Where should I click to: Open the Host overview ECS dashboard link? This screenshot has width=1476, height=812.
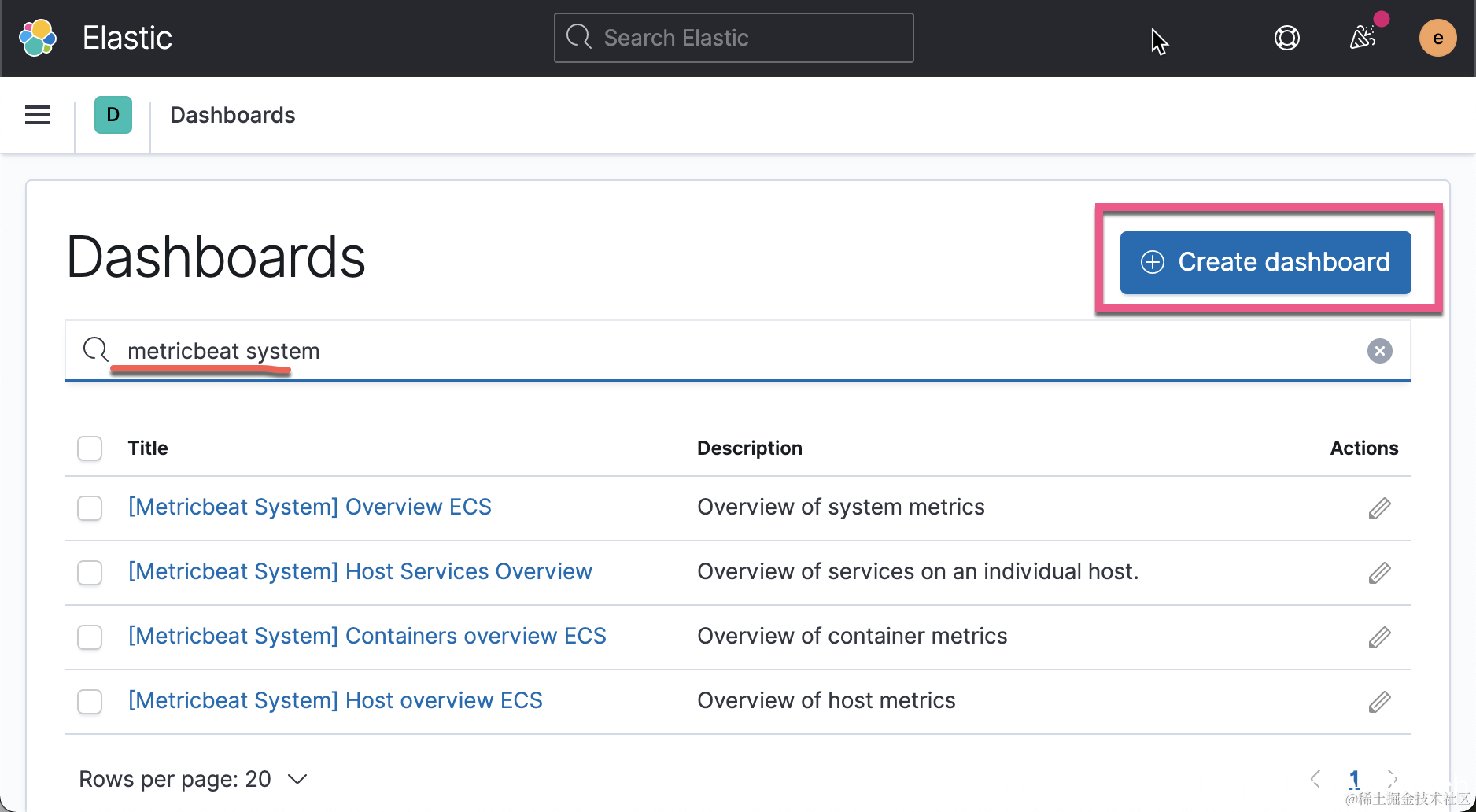[335, 700]
